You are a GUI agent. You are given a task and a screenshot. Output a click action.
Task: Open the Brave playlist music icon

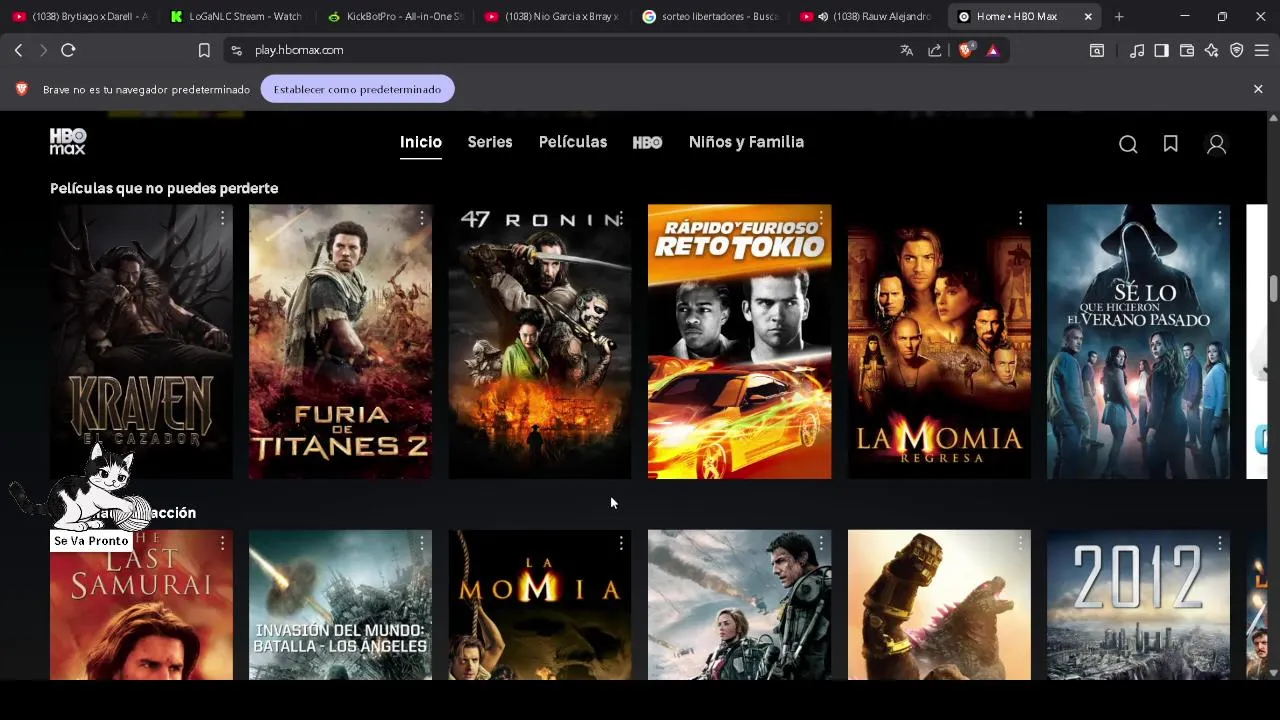pos(1137,50)
